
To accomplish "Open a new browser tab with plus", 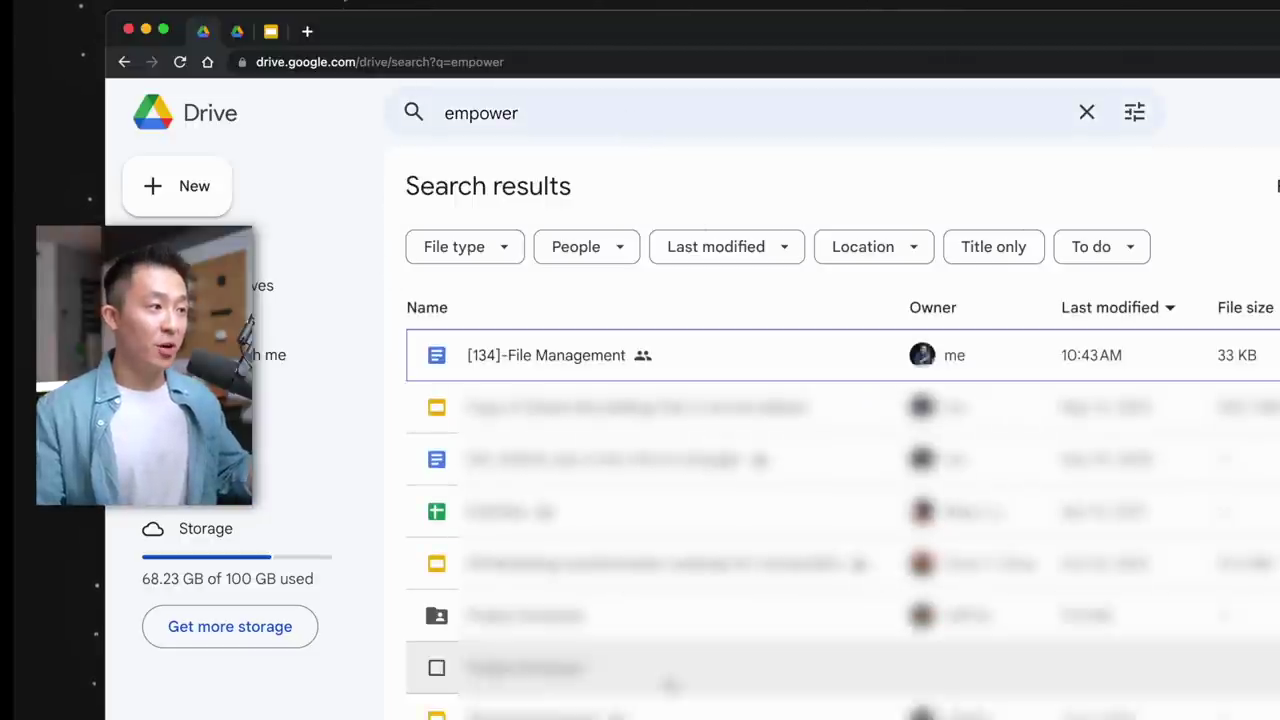I will (x=307, y=32).
